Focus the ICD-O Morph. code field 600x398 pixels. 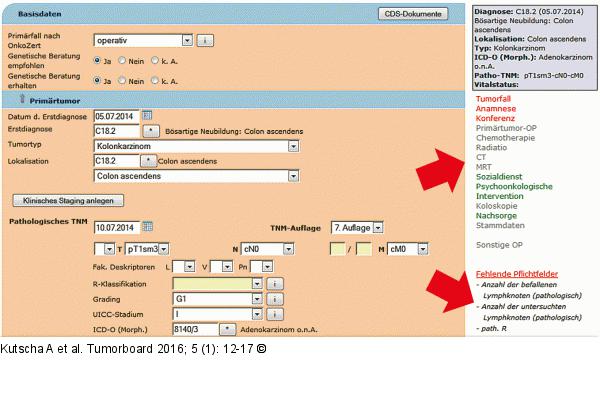pos(195,329)
